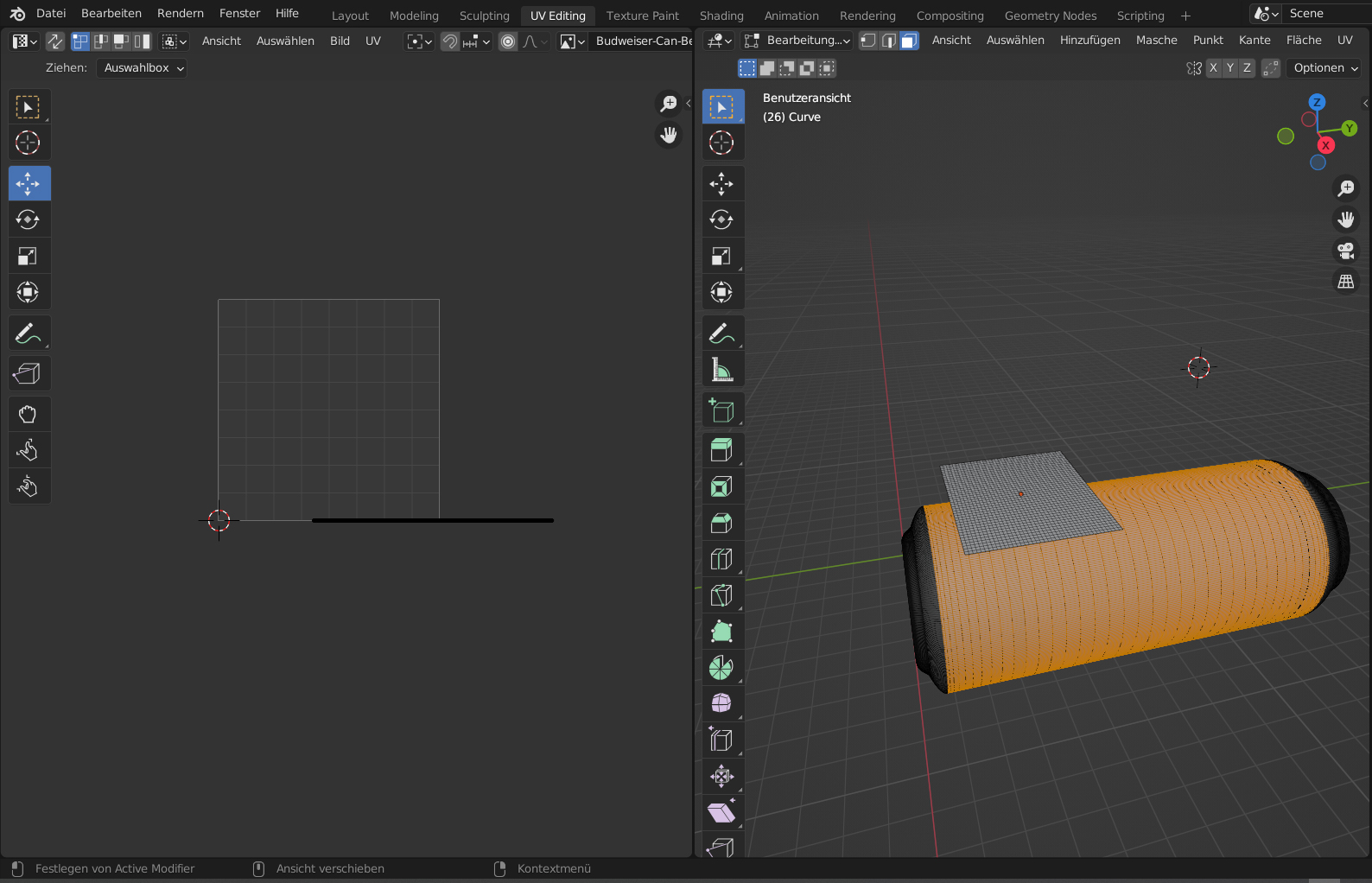
Task: Open the Auswahlbox drag dropdown
Action: [x=142, y=68]
